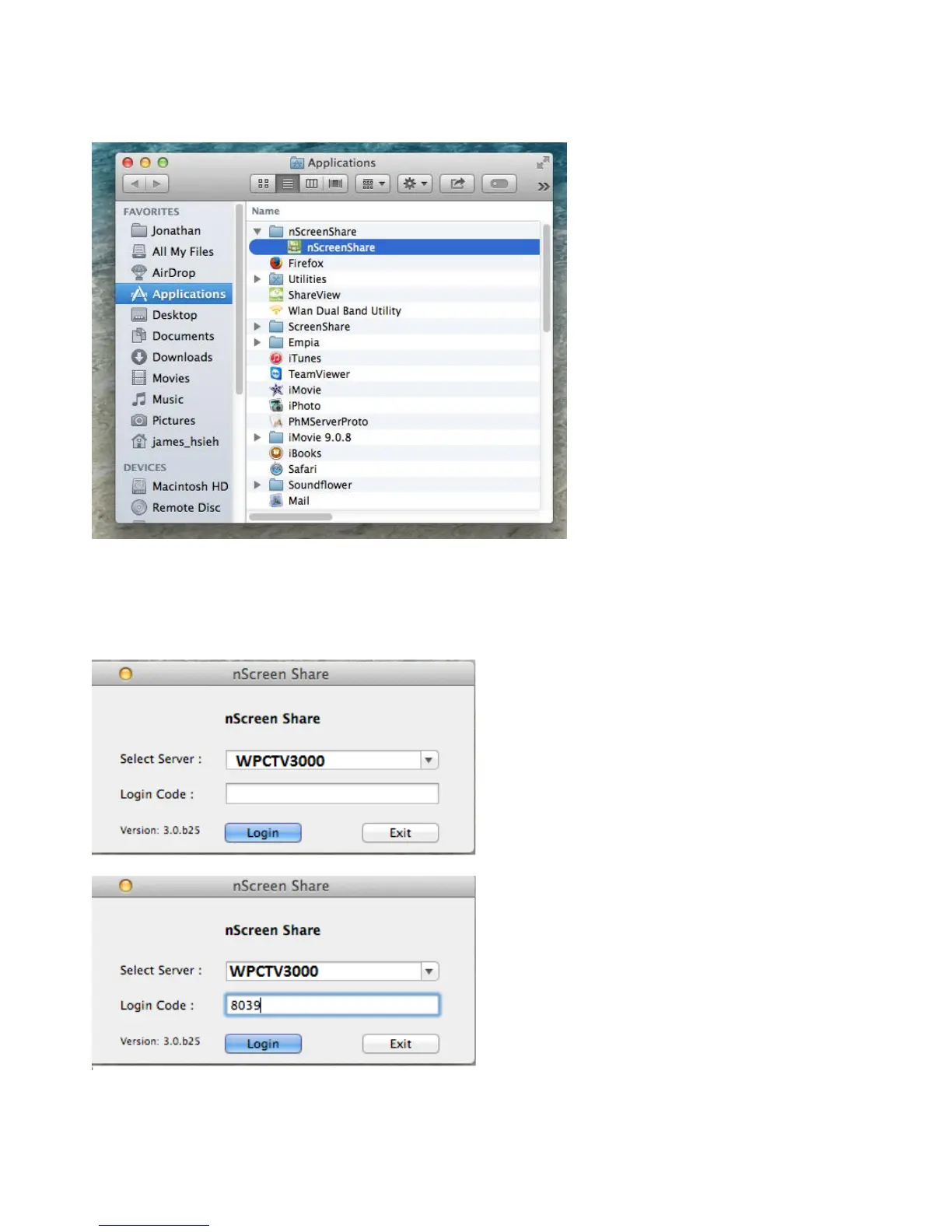Screen dimensions: 952x1232
Task: Open the gear Action menu in Finder
Action: tap(415, 184)
